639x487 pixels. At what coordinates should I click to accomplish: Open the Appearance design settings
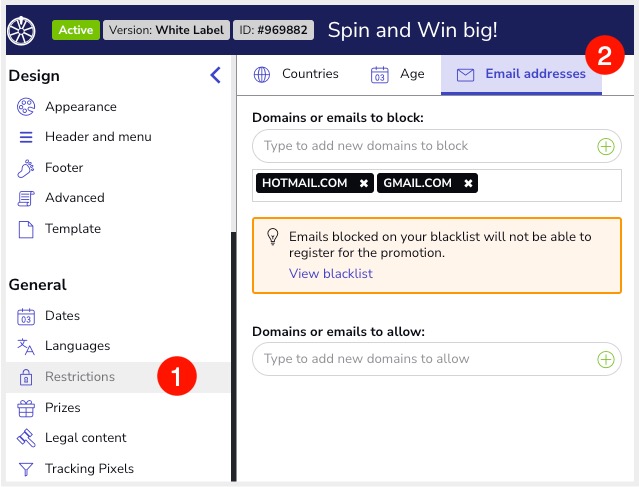tap(80, 107)
